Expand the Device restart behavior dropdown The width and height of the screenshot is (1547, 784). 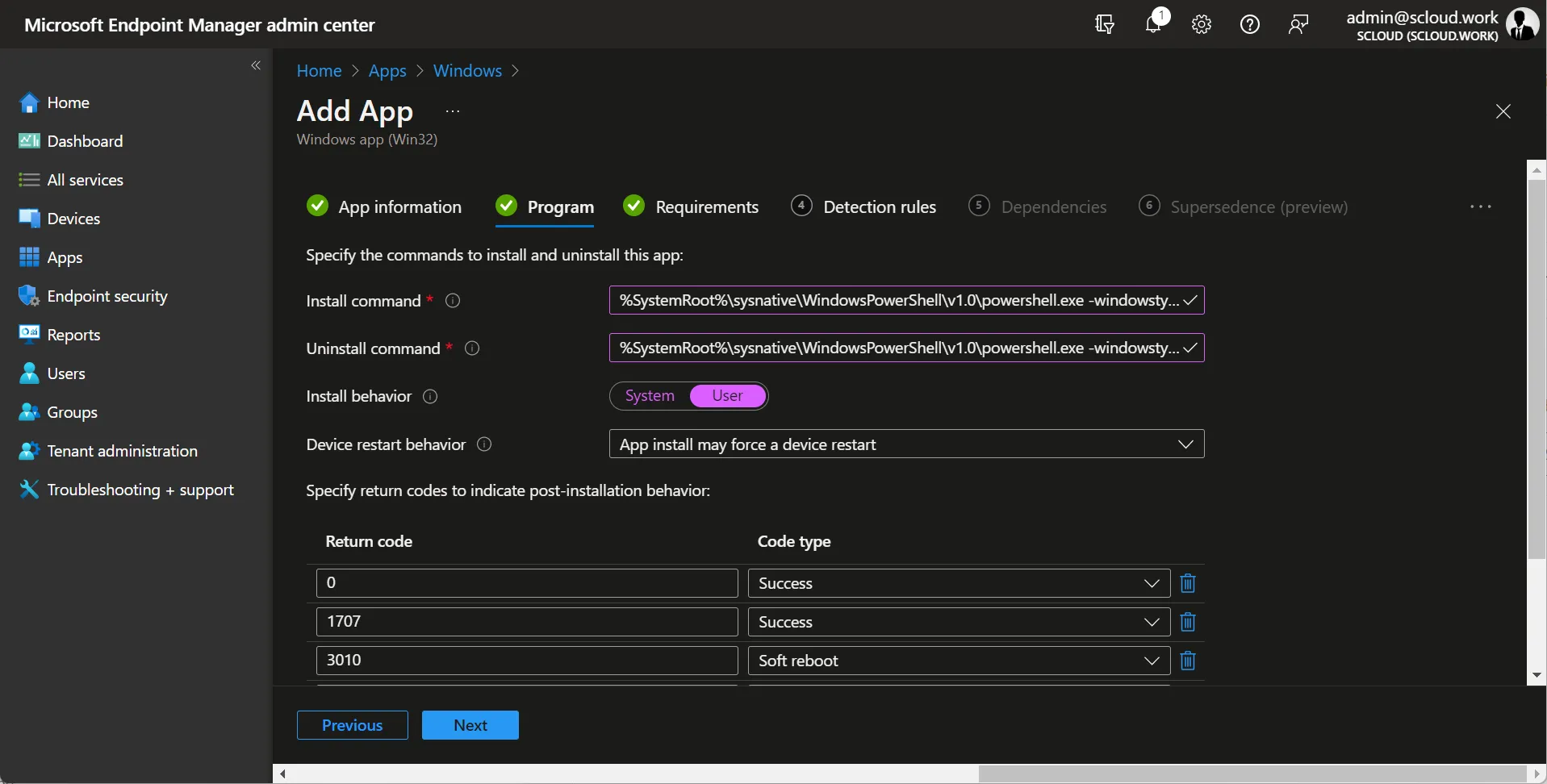point(906,444)
